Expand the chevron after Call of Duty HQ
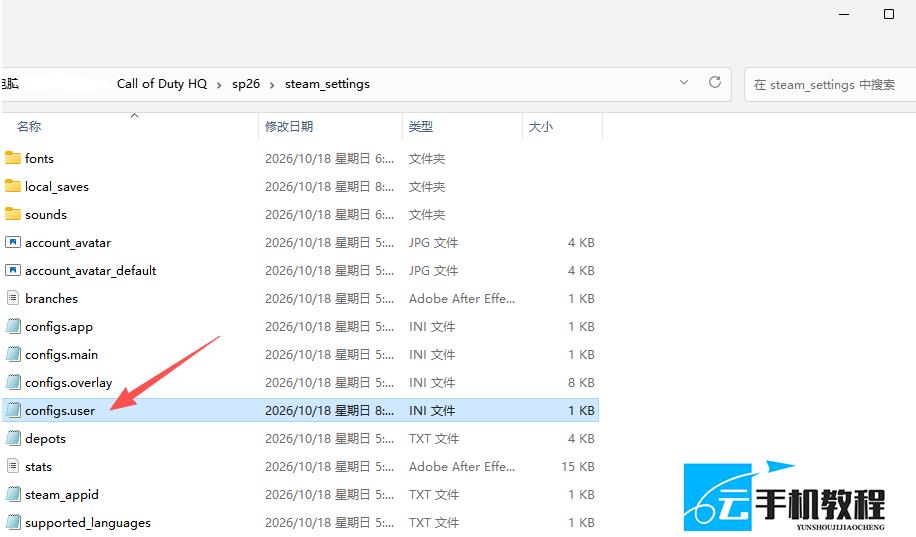The height and width of the screenshot is (537, 916). click(x=219, y=85)
